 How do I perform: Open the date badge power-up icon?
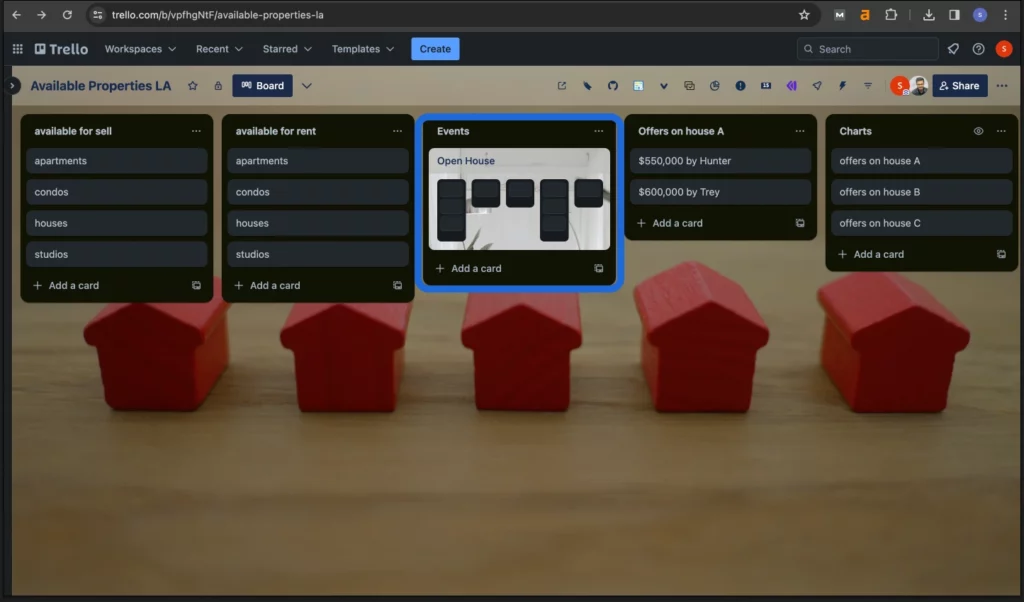765,86
